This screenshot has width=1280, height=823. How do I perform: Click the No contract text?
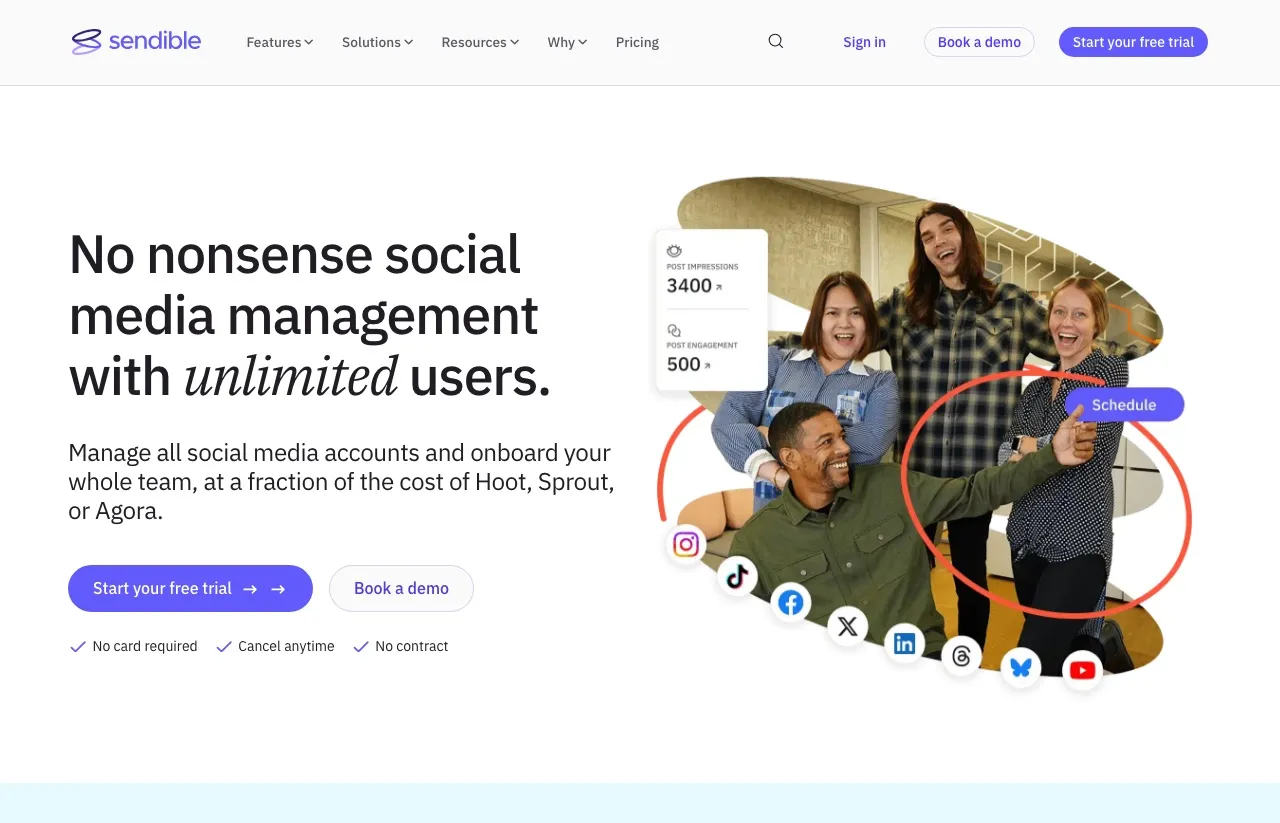[411, 646]
